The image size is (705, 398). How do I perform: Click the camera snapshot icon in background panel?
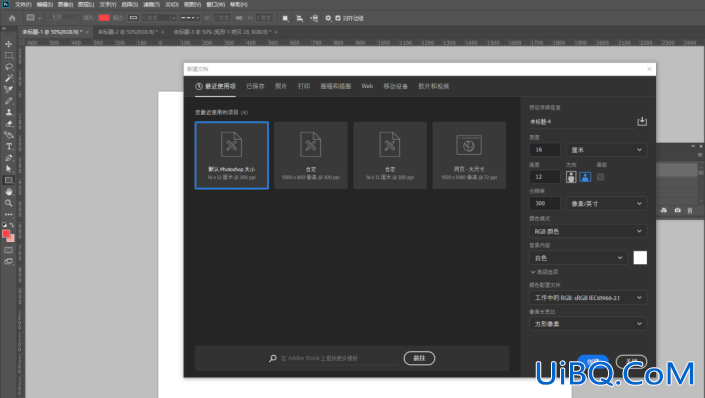(x=678, y=210)
